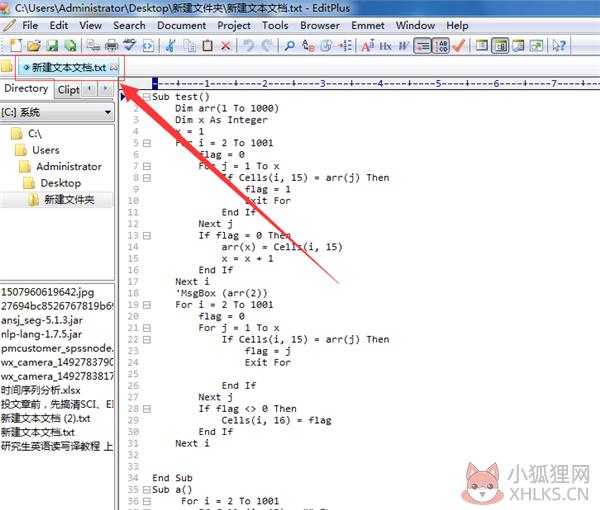
Task: Select the 新建文本文档.txt document tab
Action: pyautogui.click(x=69, y=68)
